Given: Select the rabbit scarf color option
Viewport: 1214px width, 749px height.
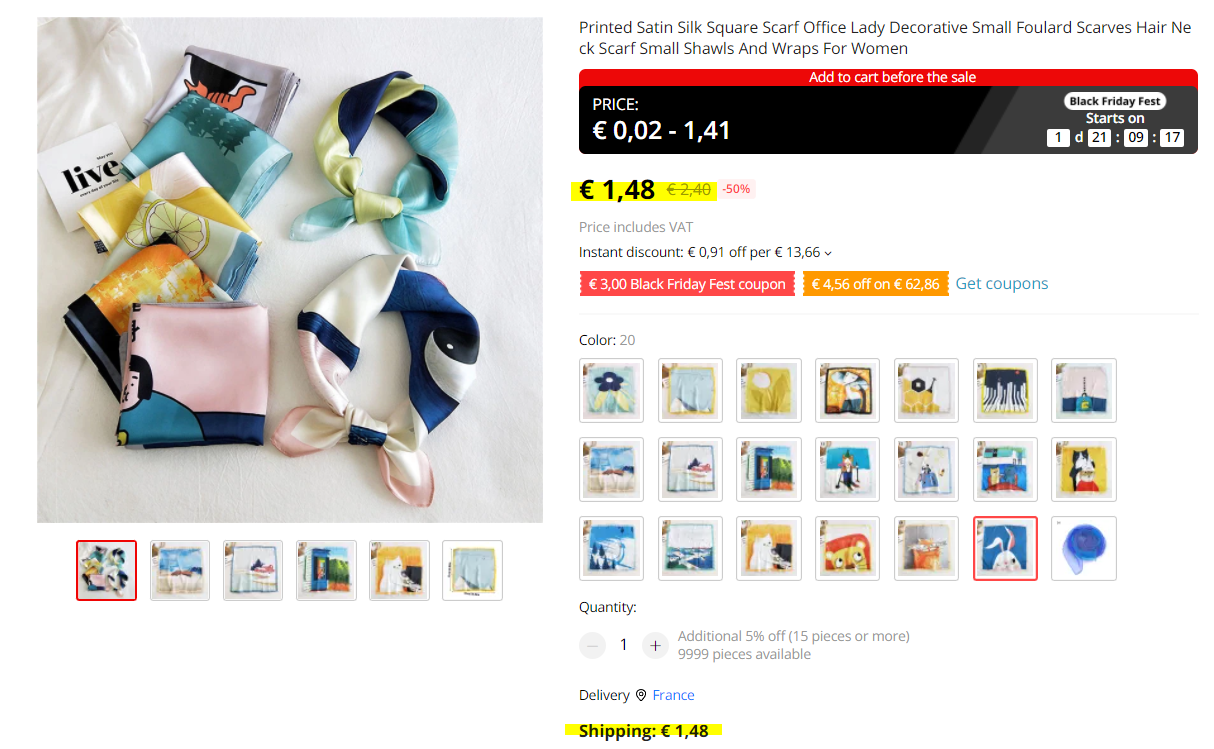Looking at the screenshot, I should click(x=1005, y=548).
